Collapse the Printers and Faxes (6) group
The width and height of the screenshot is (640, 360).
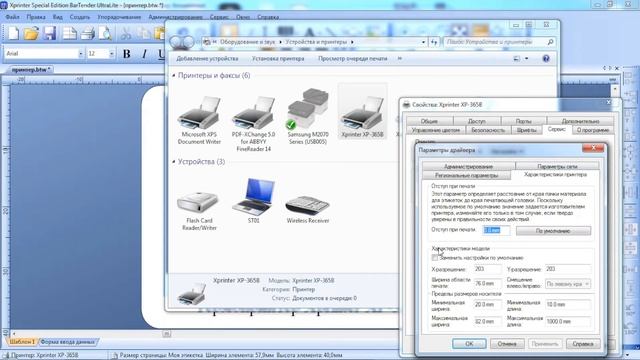173,76
